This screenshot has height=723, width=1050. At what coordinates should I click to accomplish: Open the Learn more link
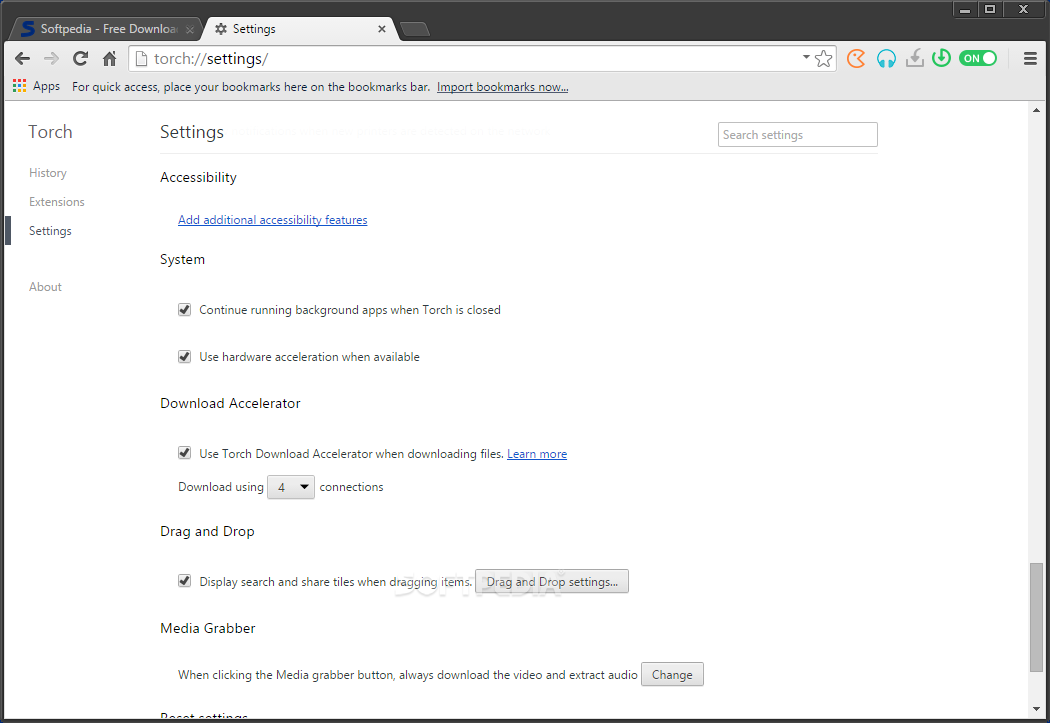coord(537,454)
